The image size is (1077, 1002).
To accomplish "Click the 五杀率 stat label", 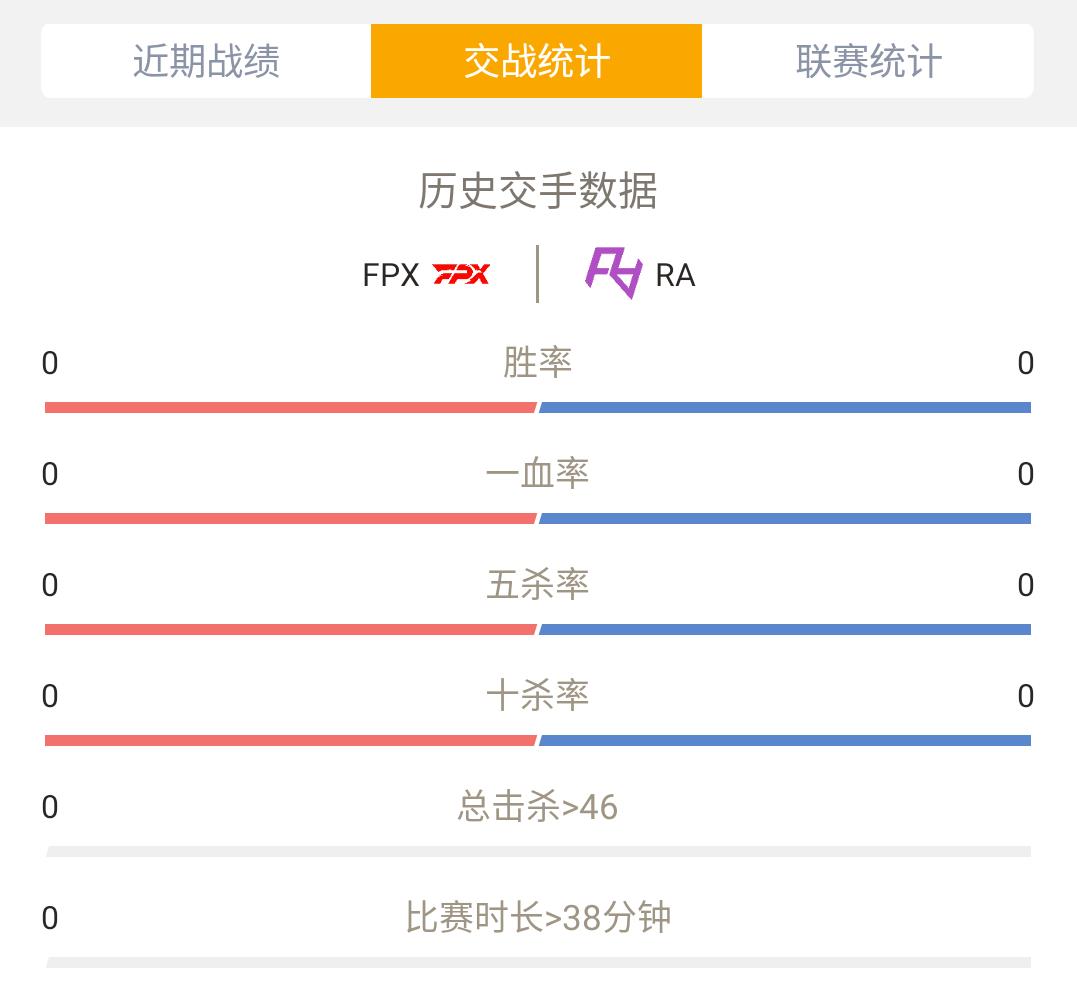I will (538, 584).
